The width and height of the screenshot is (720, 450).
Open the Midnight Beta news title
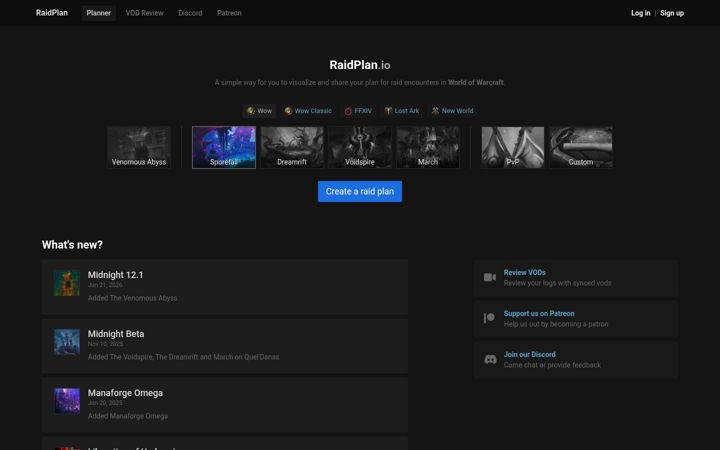coord(116,334)
